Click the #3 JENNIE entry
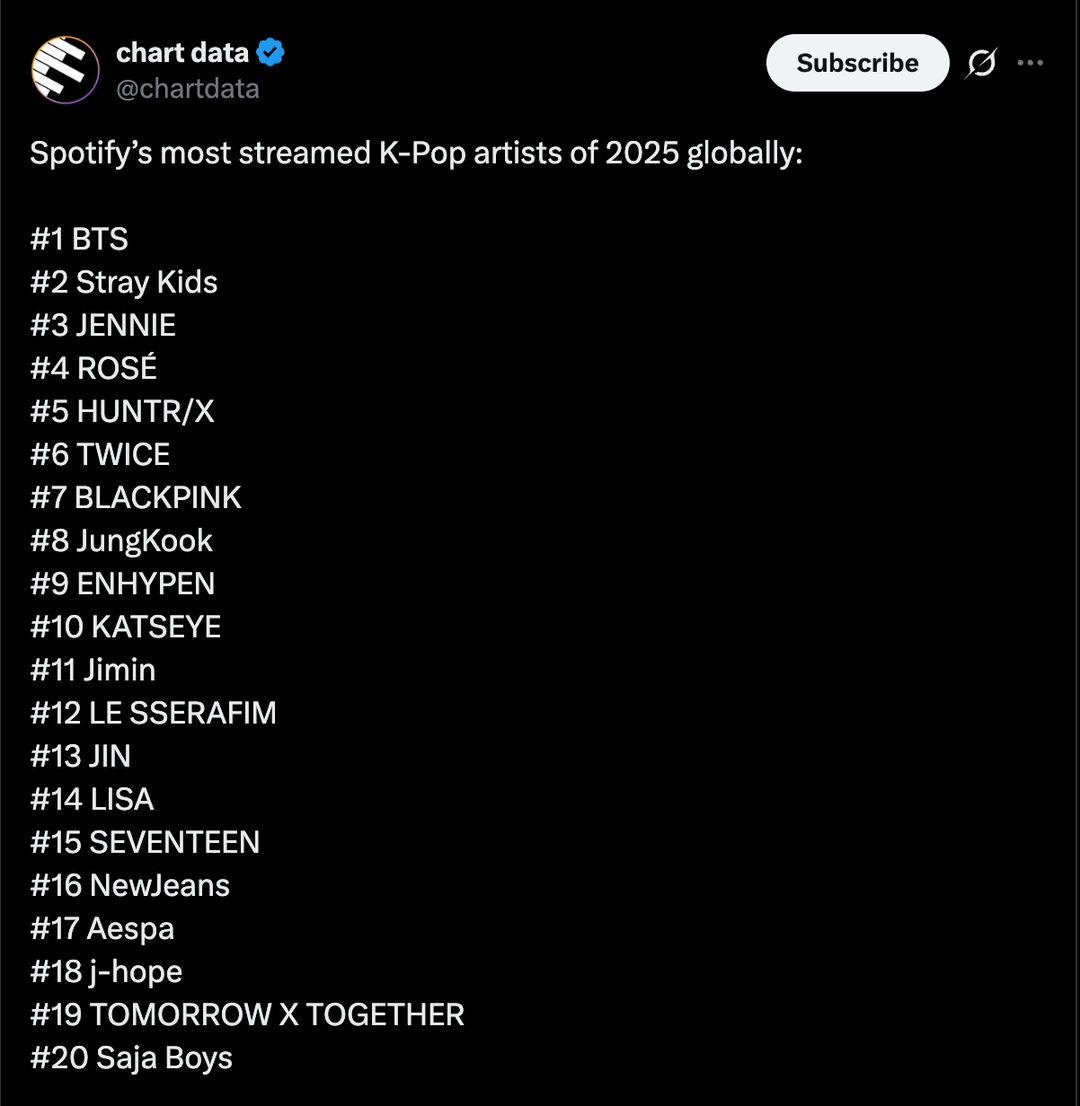 pyautogui.click(x=103, y=326)
